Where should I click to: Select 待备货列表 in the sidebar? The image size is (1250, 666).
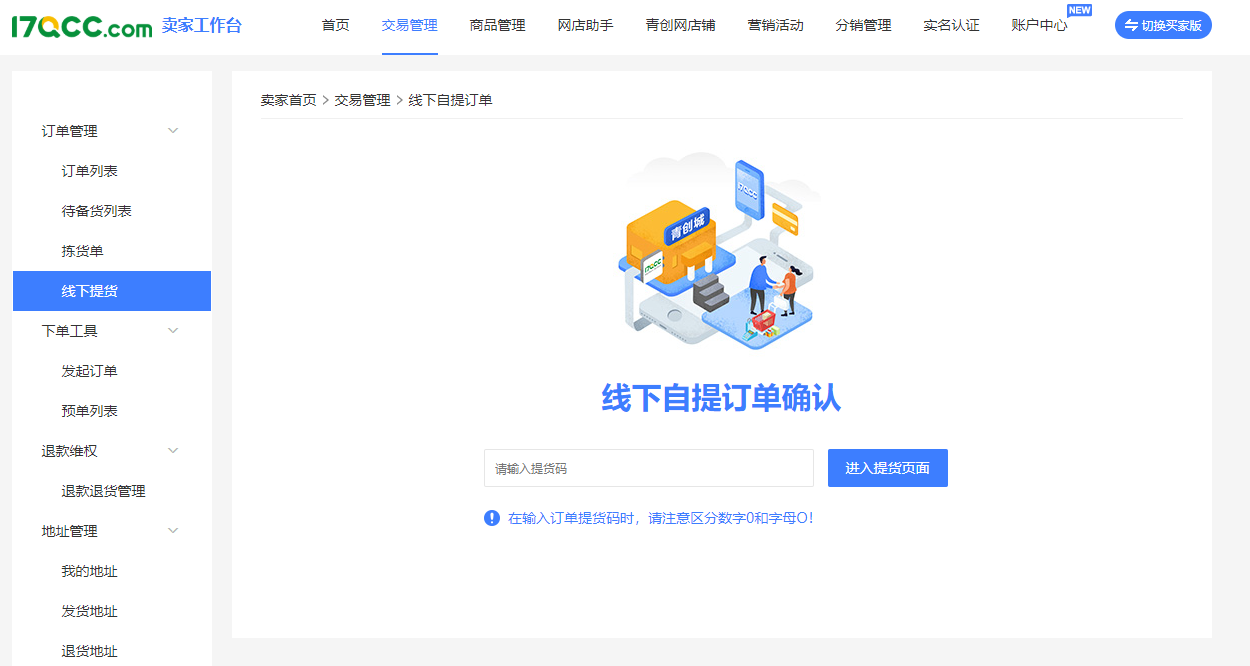tap(97, 211)
